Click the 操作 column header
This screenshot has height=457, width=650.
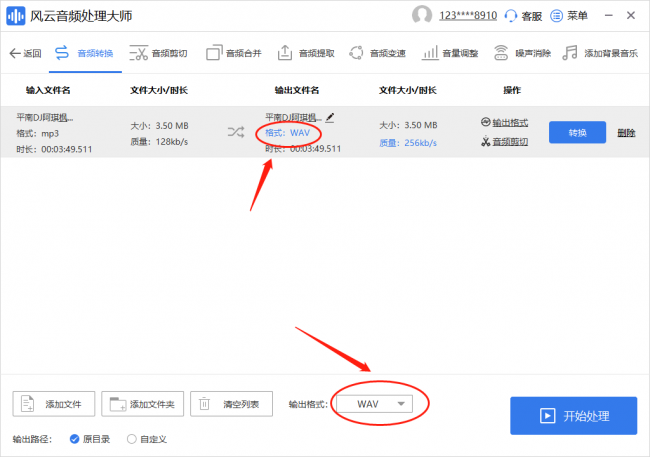pos(512,90)
